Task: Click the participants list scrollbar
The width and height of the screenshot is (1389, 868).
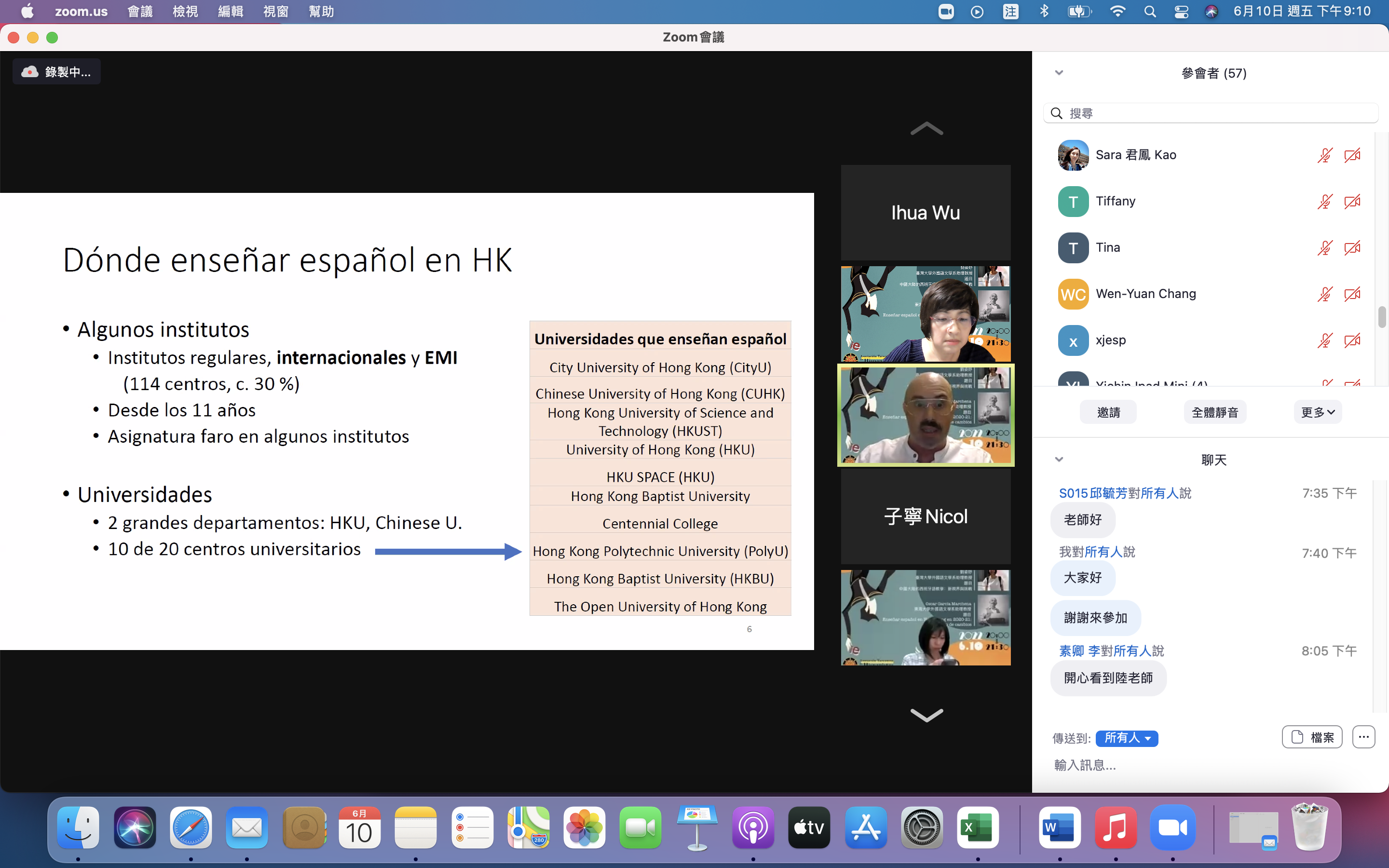Action: pyautogui.click(x=1382, y=317)
